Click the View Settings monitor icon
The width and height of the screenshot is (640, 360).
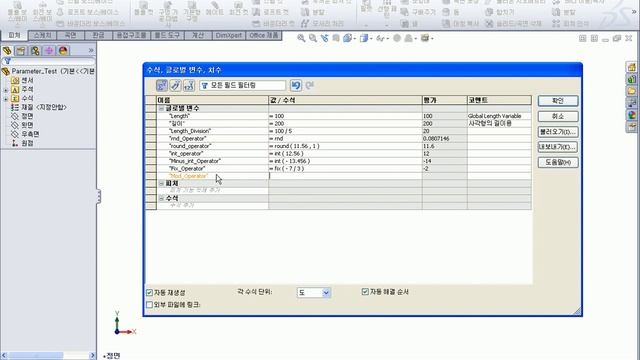tap(425, 38)
